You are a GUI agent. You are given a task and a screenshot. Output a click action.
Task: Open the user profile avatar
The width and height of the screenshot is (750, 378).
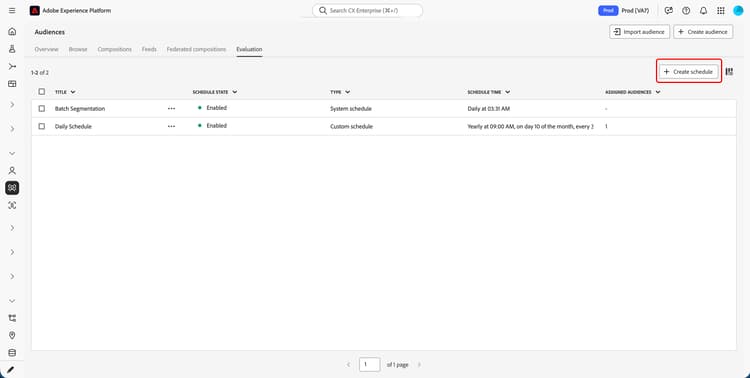pos(738,11)
